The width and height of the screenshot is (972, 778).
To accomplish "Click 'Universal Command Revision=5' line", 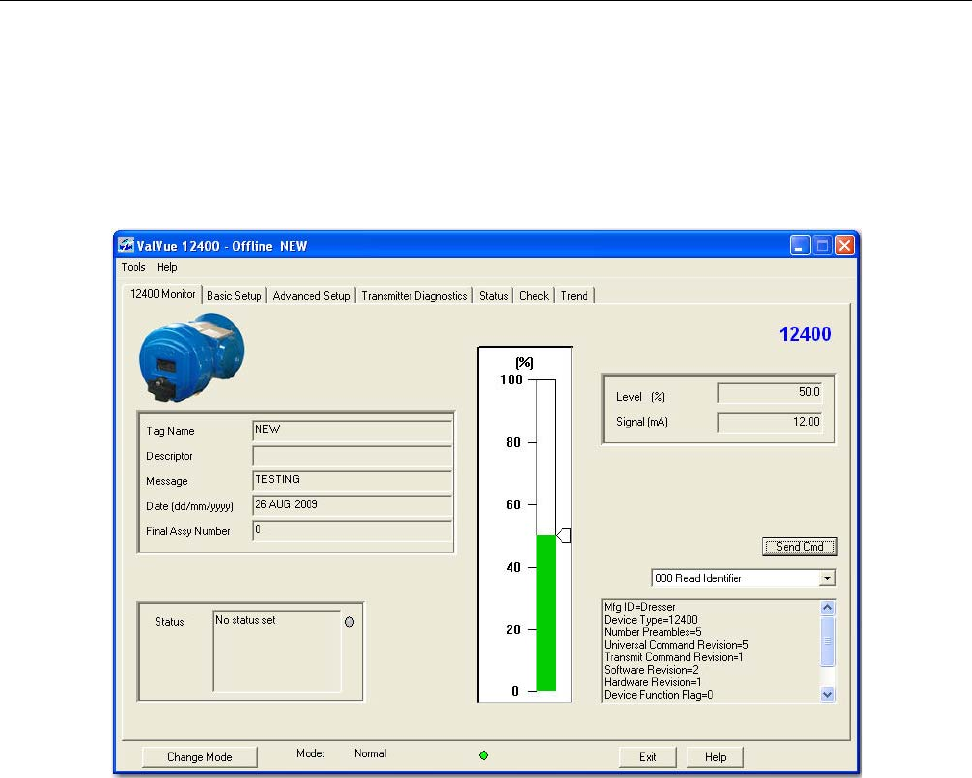I will [676, 645].
